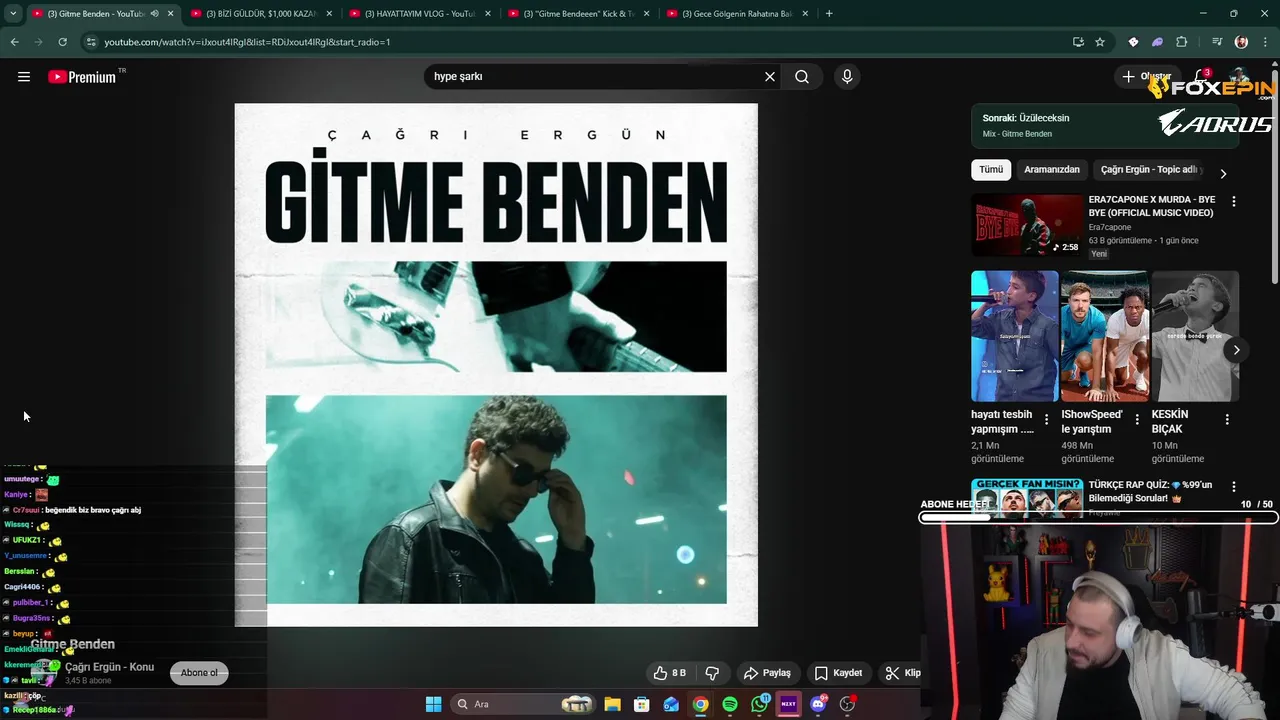Open Spotify from the taskbar

pos(730,704)
